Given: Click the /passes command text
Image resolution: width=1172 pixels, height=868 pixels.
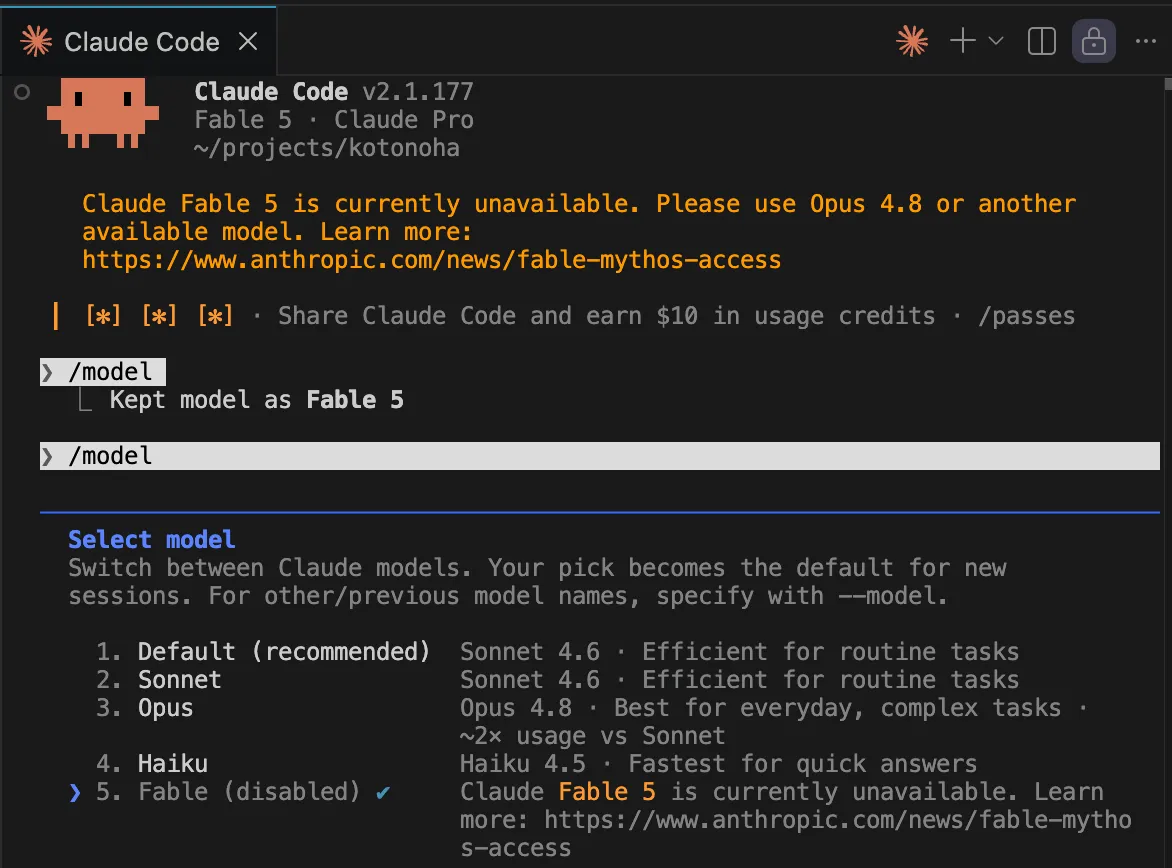Looking at the screenshot, I should pos(1026,316).
